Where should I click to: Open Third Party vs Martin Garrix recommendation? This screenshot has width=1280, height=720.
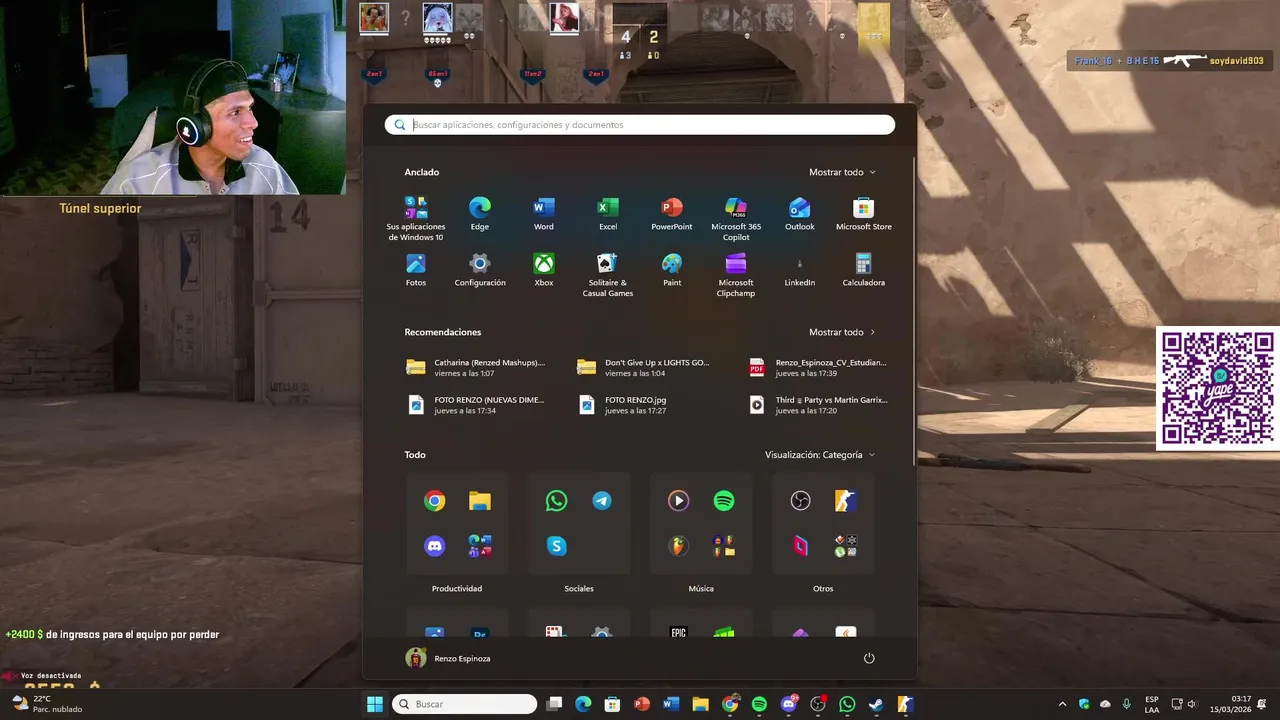tap(819, 405)
